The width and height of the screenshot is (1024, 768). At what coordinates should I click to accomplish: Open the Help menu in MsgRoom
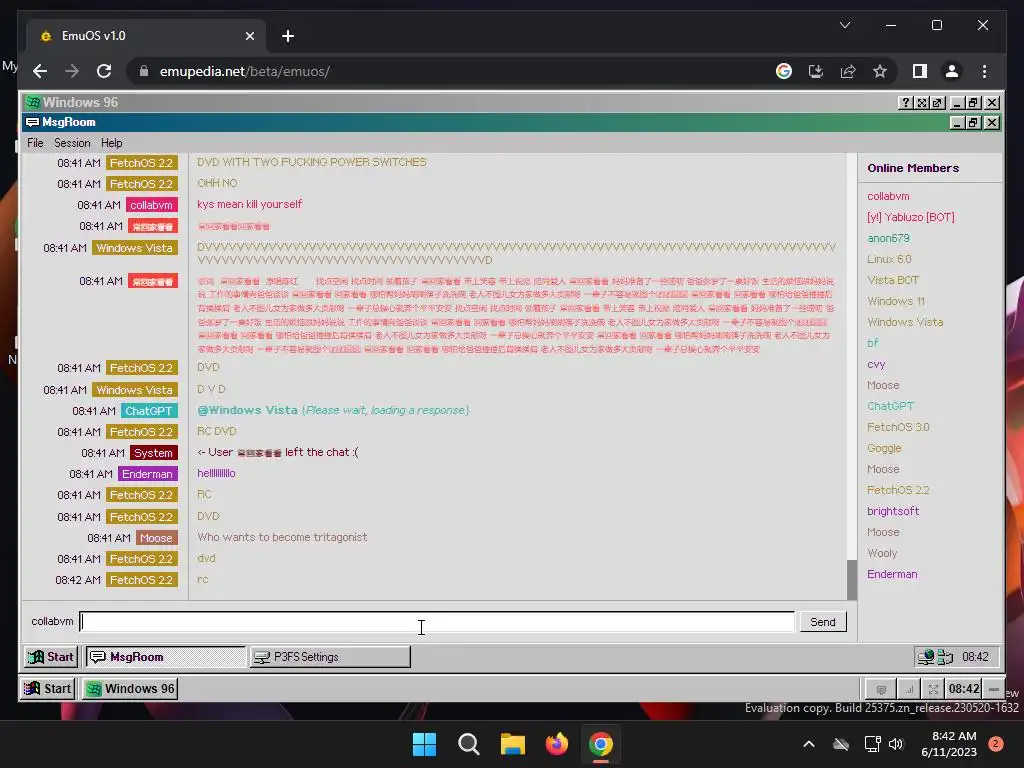112,143
